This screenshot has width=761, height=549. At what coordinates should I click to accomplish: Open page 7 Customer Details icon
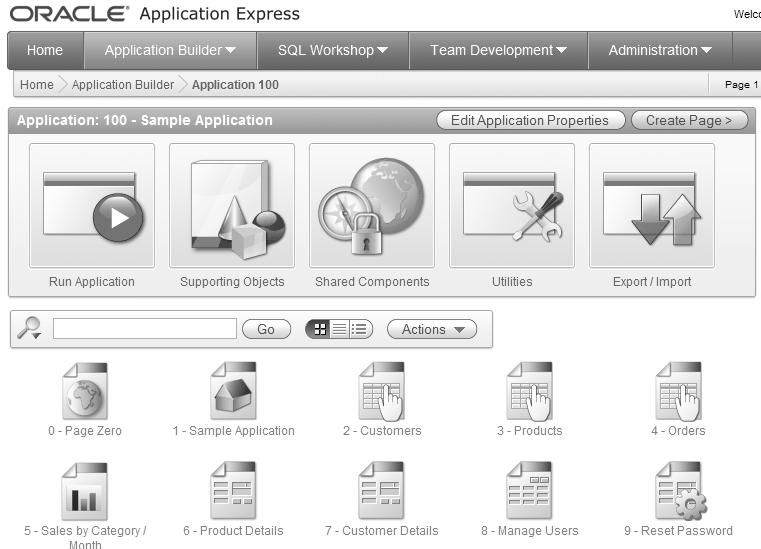381,491
